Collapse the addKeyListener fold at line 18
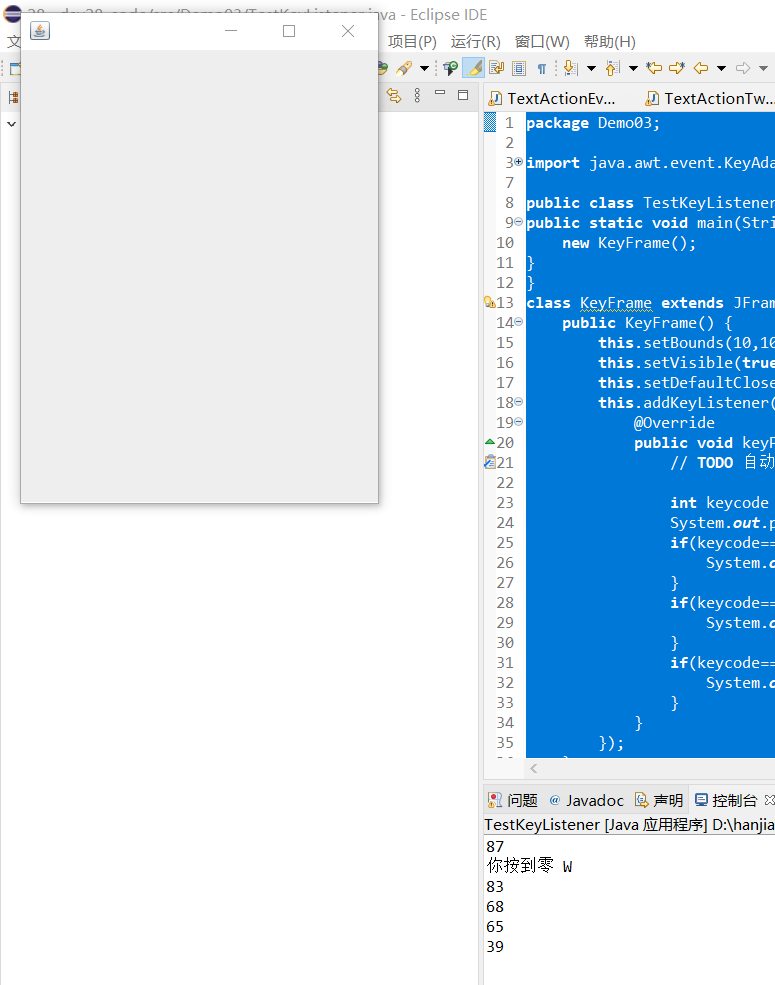Screen dimensions: 775x985 [518, 401]
